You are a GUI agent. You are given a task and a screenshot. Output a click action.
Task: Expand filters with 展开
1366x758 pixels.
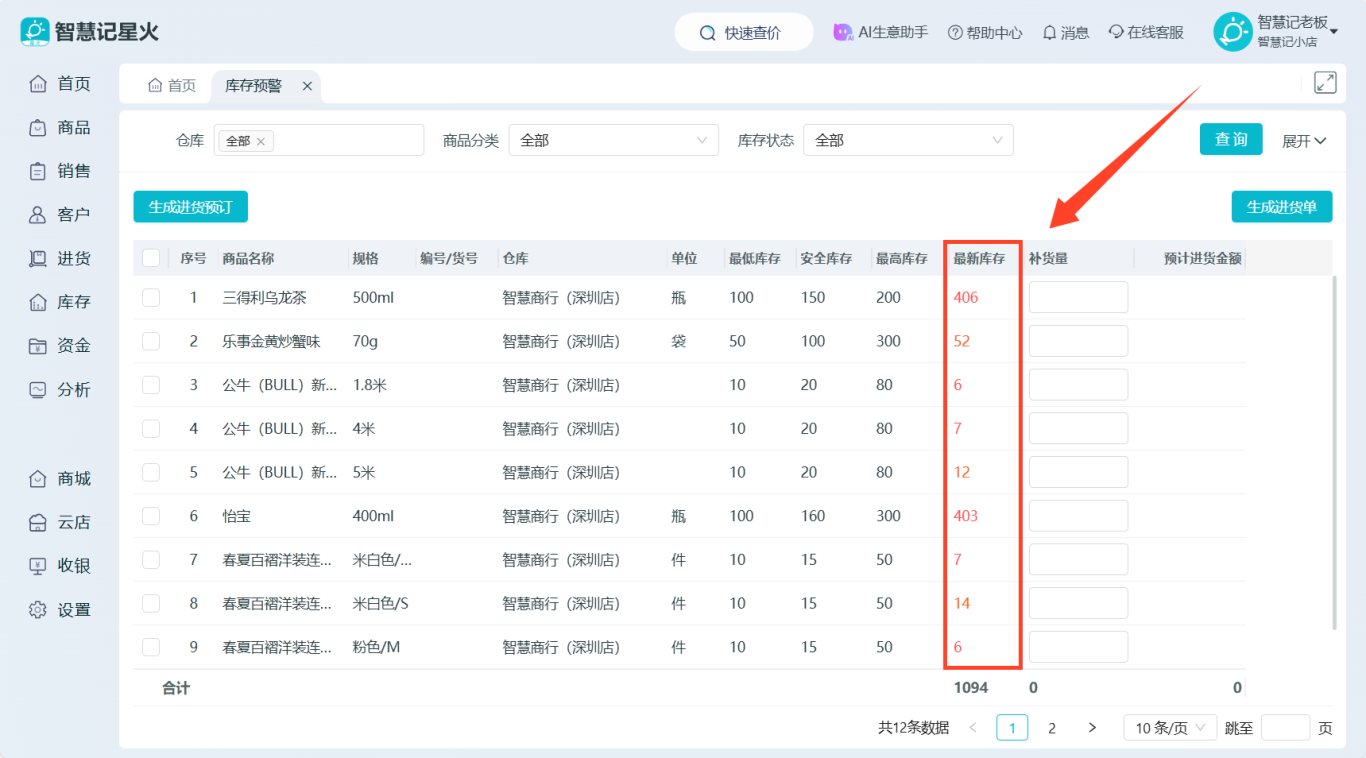coord(1304,141)
